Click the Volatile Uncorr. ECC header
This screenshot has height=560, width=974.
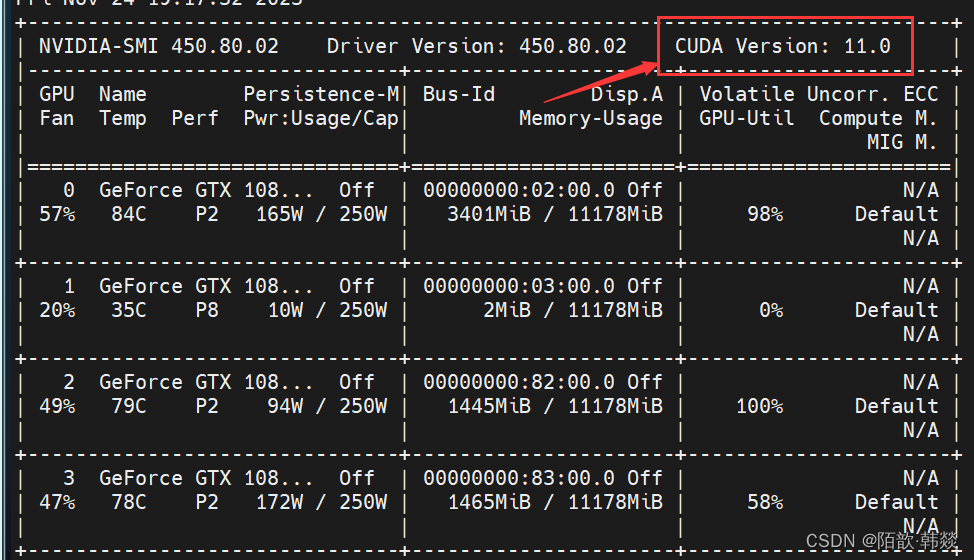tap(819, 94)
